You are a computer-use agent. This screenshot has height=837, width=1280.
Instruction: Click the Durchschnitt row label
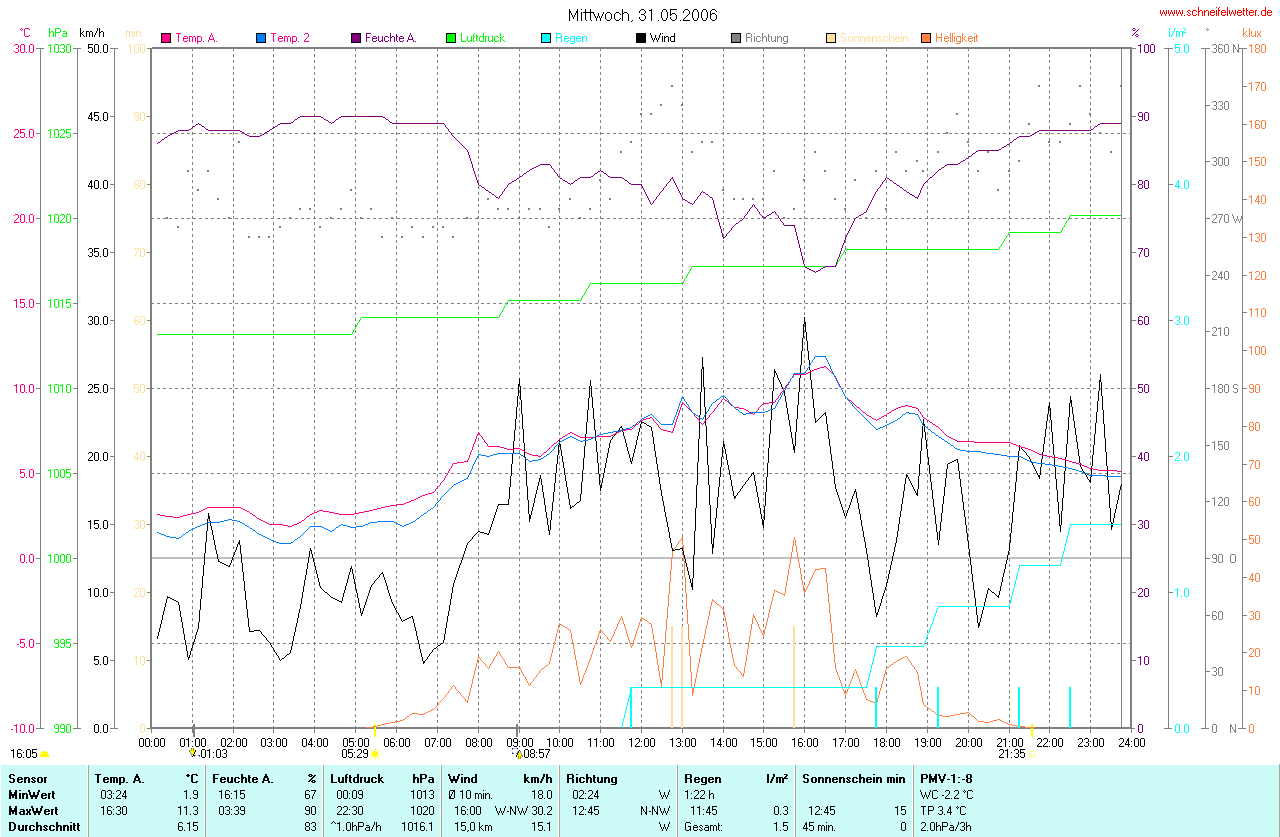coord(42,827)
